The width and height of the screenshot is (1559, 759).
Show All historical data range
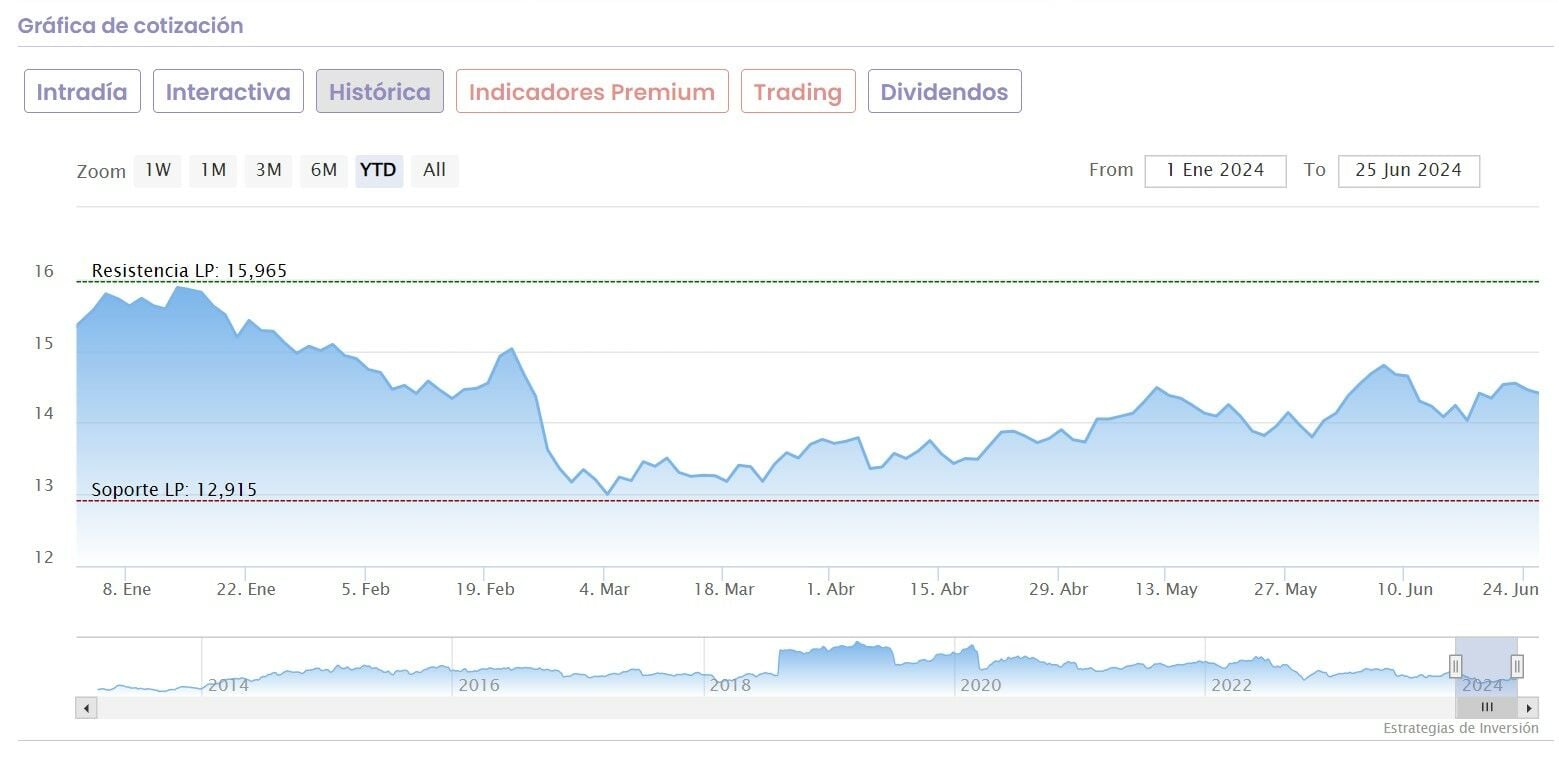tap(434, 170)
